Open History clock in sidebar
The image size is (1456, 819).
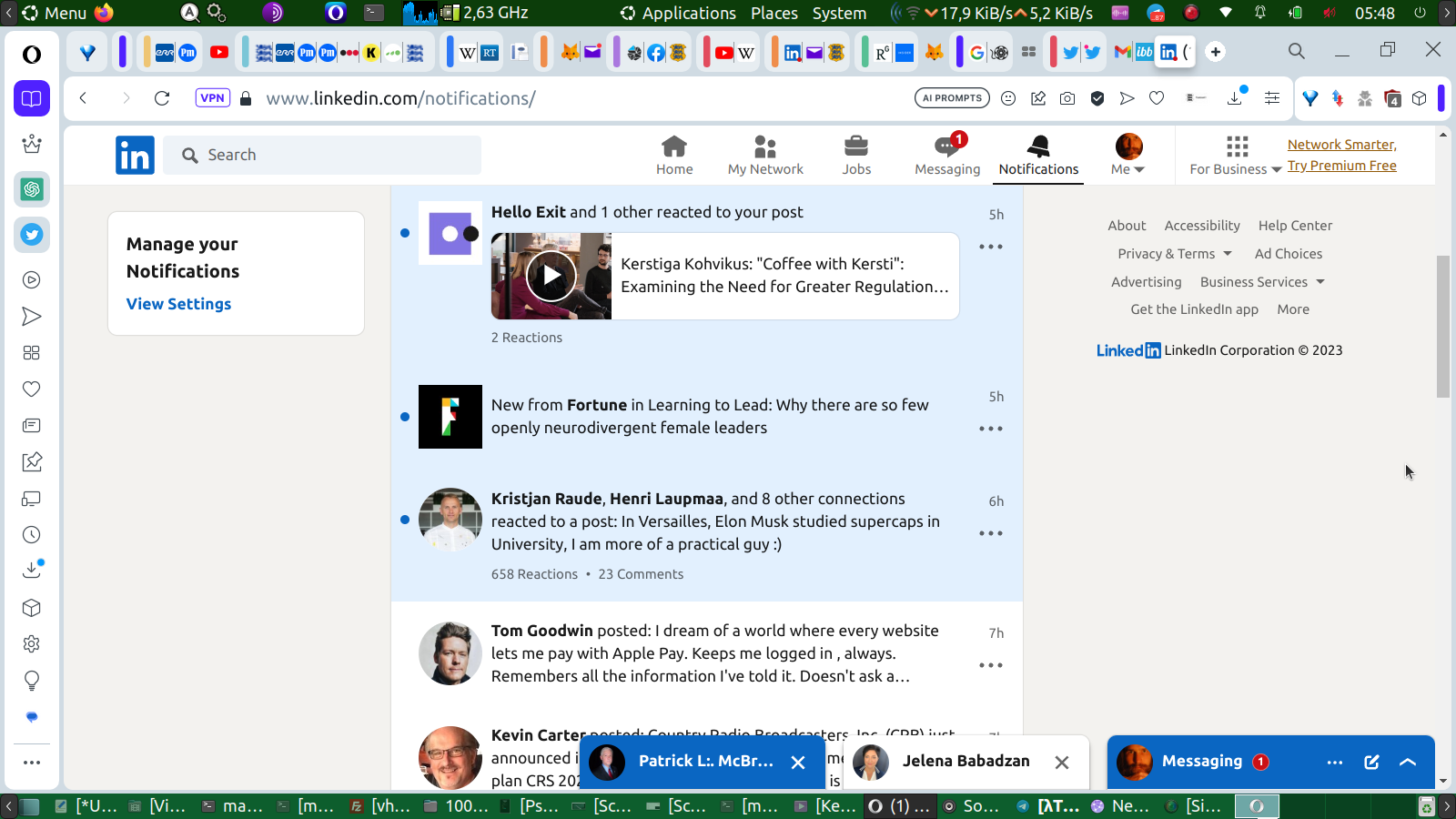click(x=32, y=535)
